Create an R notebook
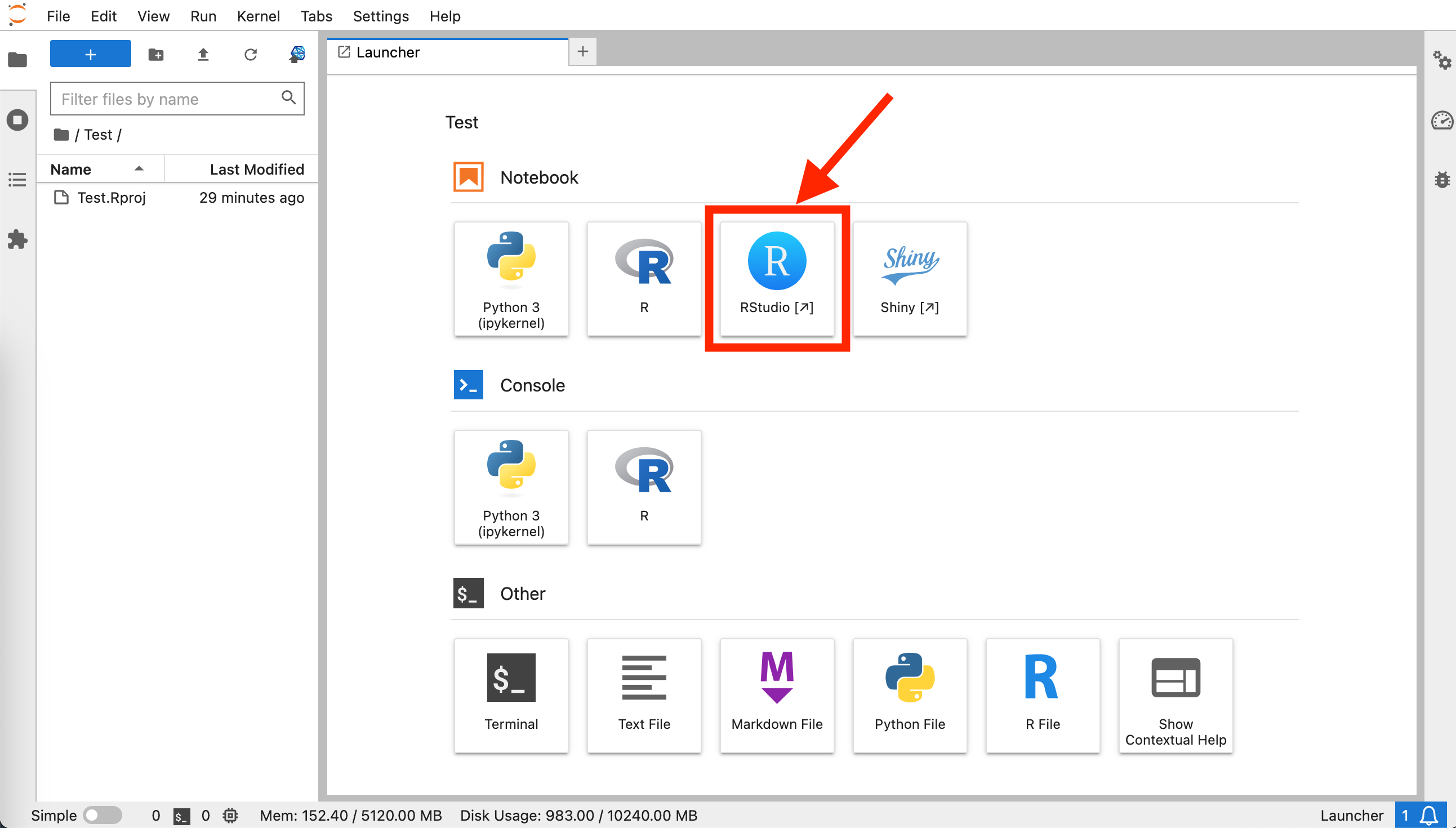The height and width of the screenshot is (828, 1456). click(644, 279)
